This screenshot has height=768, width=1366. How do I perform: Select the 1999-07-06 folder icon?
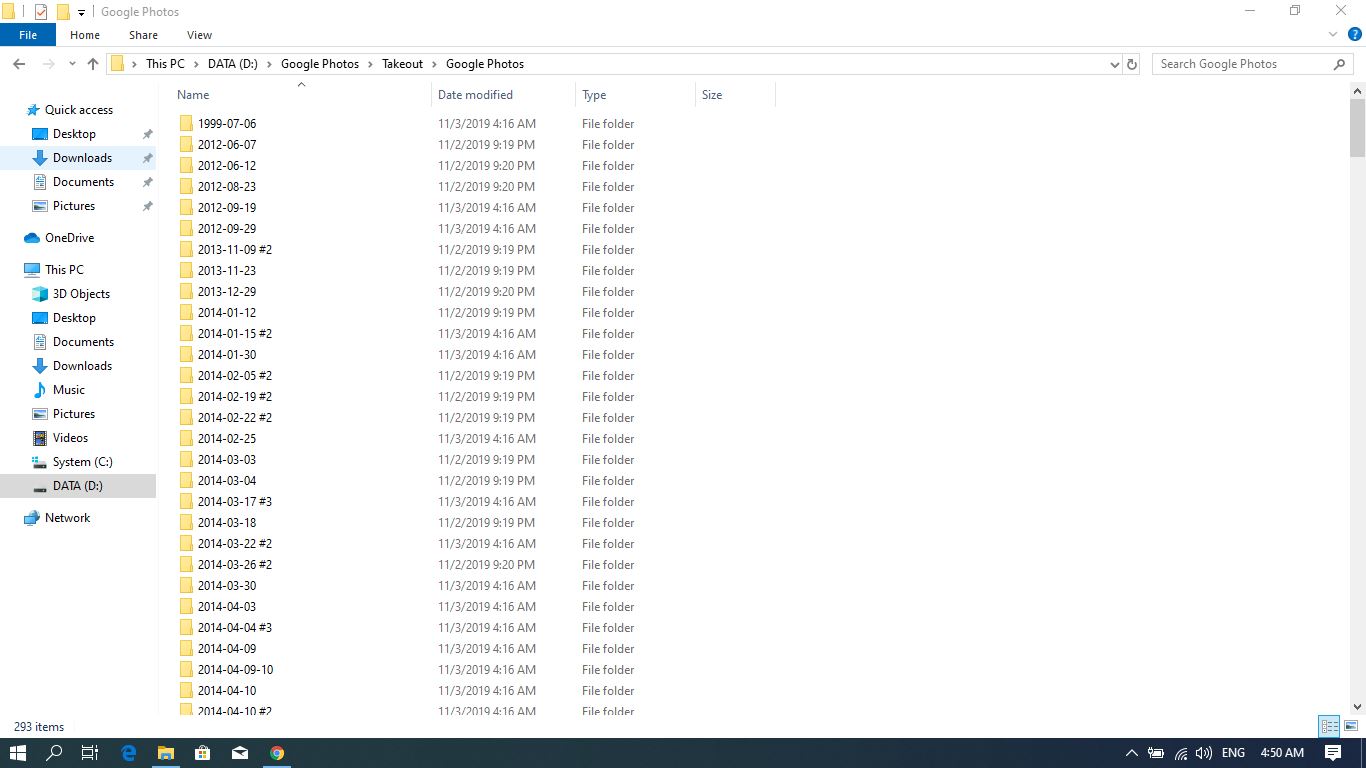[186, 124]
